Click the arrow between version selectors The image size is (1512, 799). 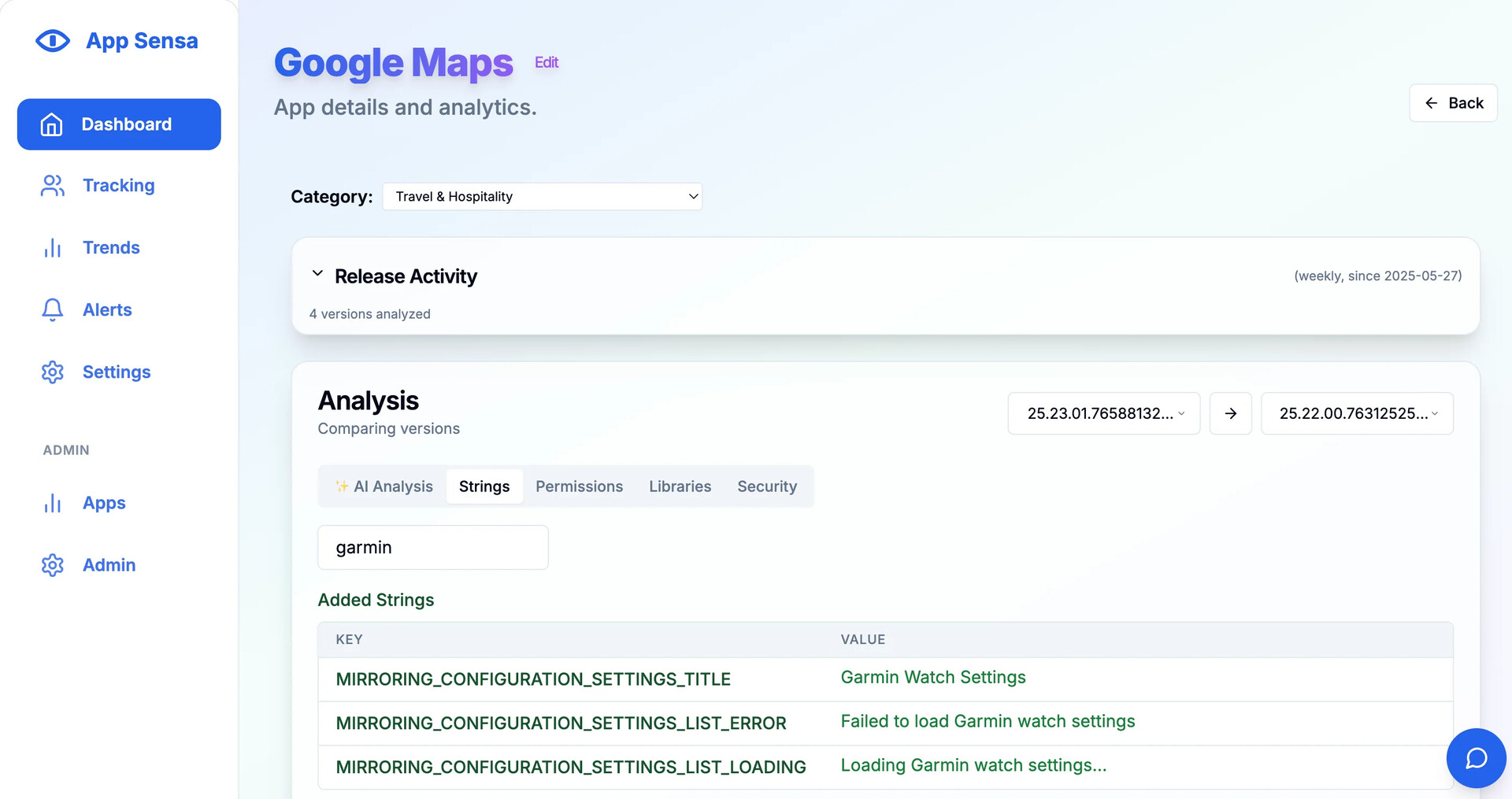pos(1230,413)
